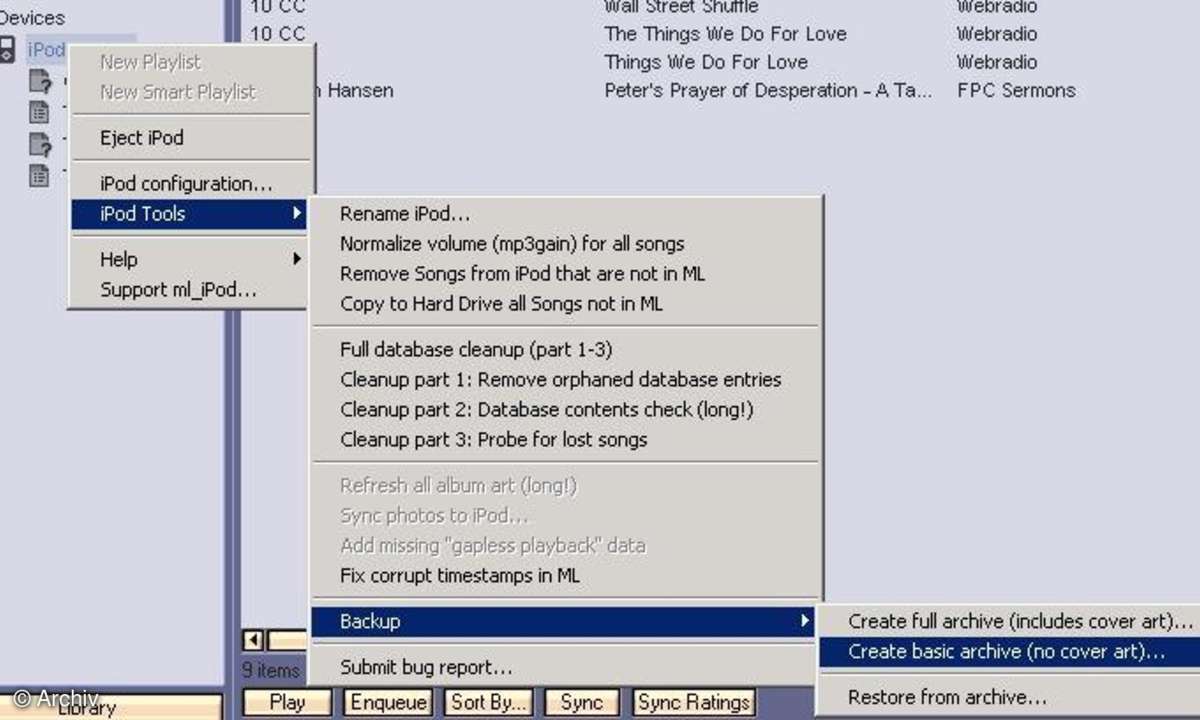The height and width of the screenshot is (720, 1200).
Task: Click the horizontal scrollbar left arrow
Action: click(x=254, y=640)
